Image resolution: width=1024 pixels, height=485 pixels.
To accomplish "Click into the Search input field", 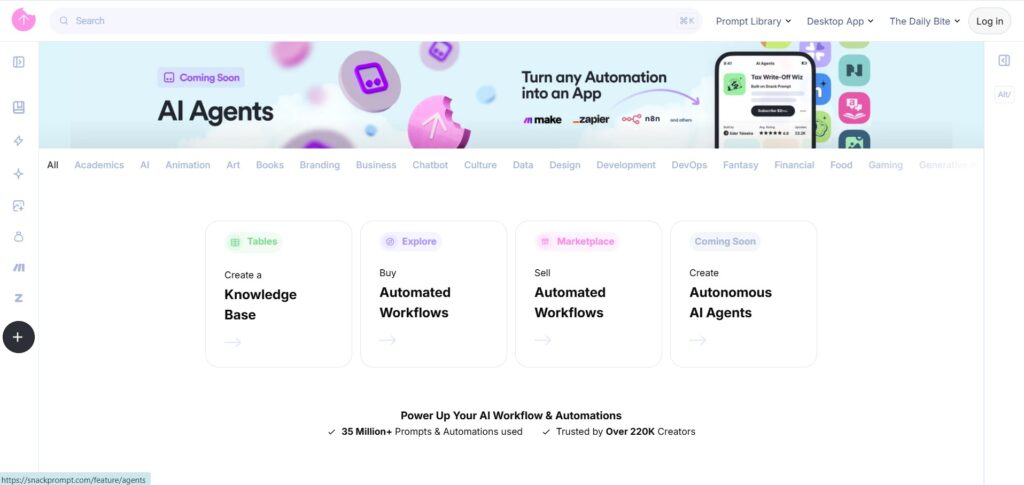I will click(x=370, y=21).
